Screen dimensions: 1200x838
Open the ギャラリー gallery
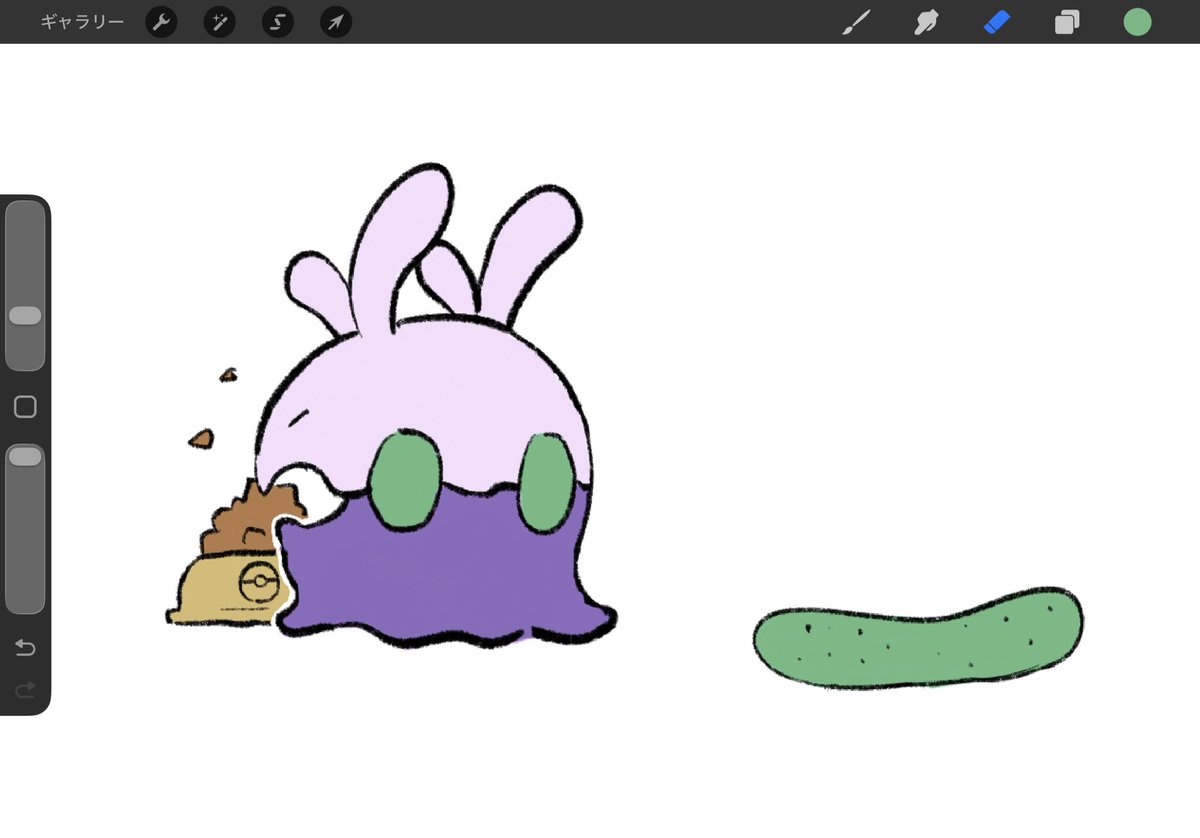coord(82,22)
